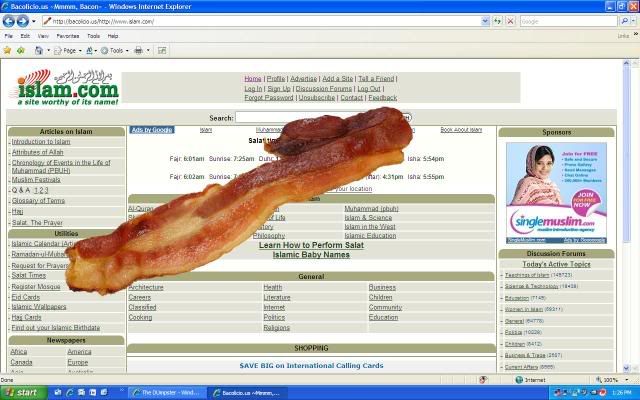Open Today's Active Topics link
Screen dimensions: 640x400
click(556, 264)
